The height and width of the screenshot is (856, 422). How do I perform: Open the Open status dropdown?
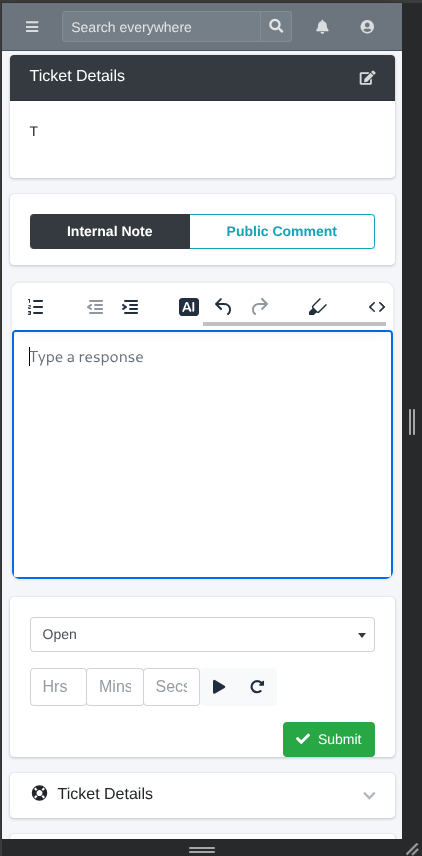pyautogui.click(x=203, y=634)
